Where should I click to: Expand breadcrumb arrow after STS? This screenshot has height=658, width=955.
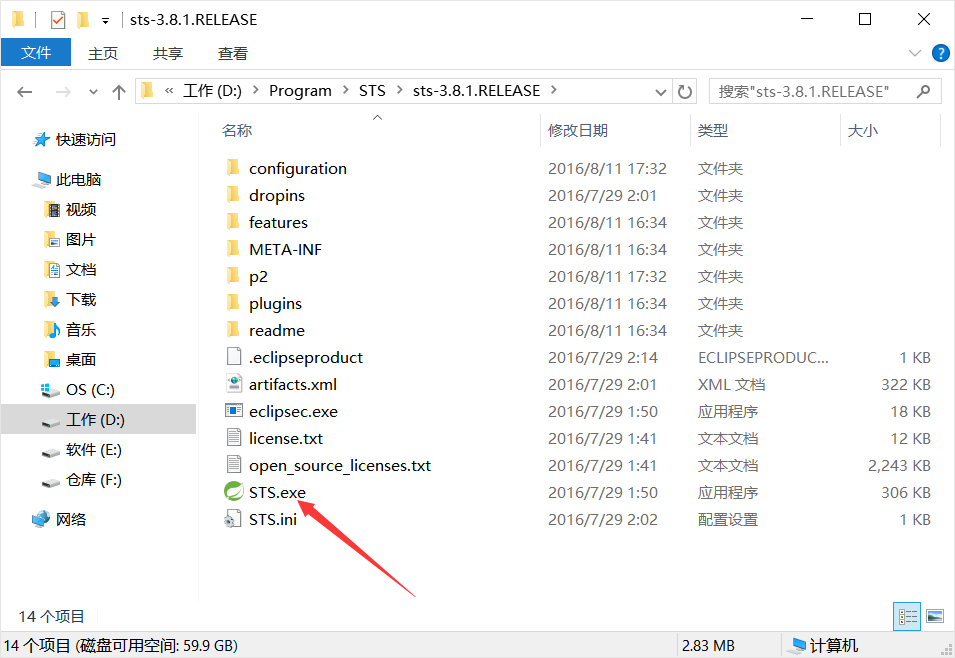(x=400, y=90)
